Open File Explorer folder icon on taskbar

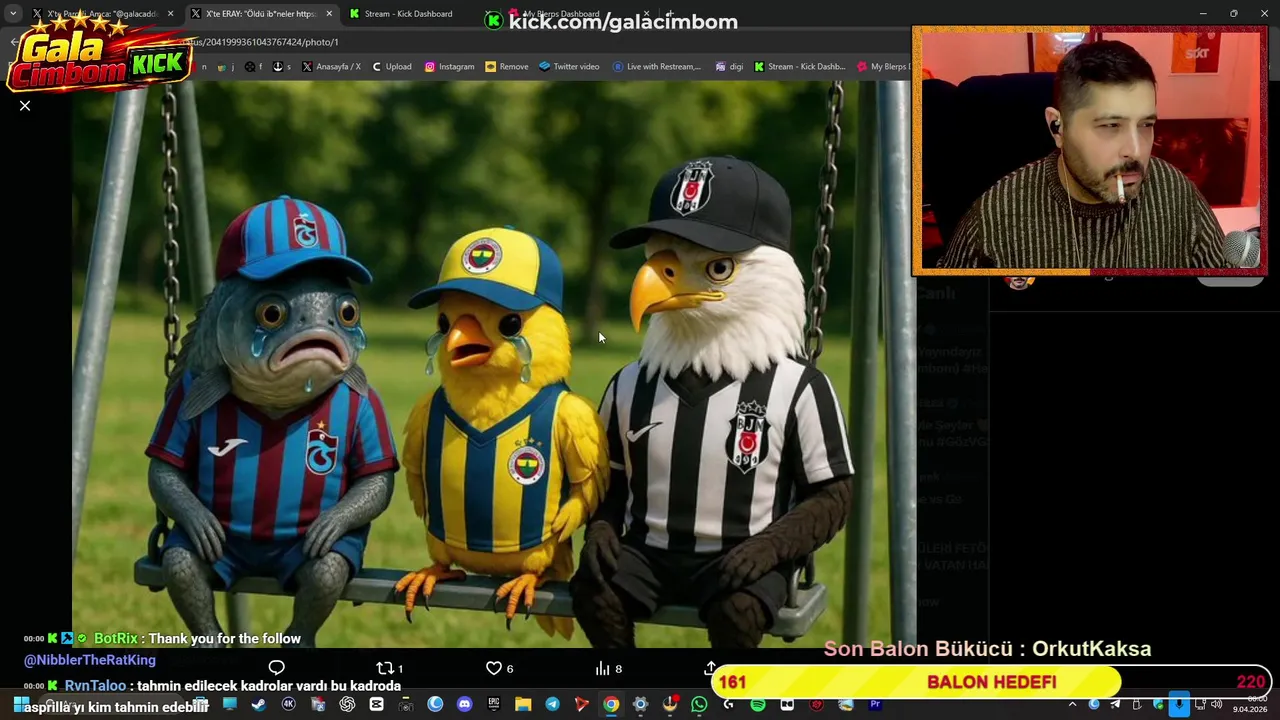click(x=523, y=704)
